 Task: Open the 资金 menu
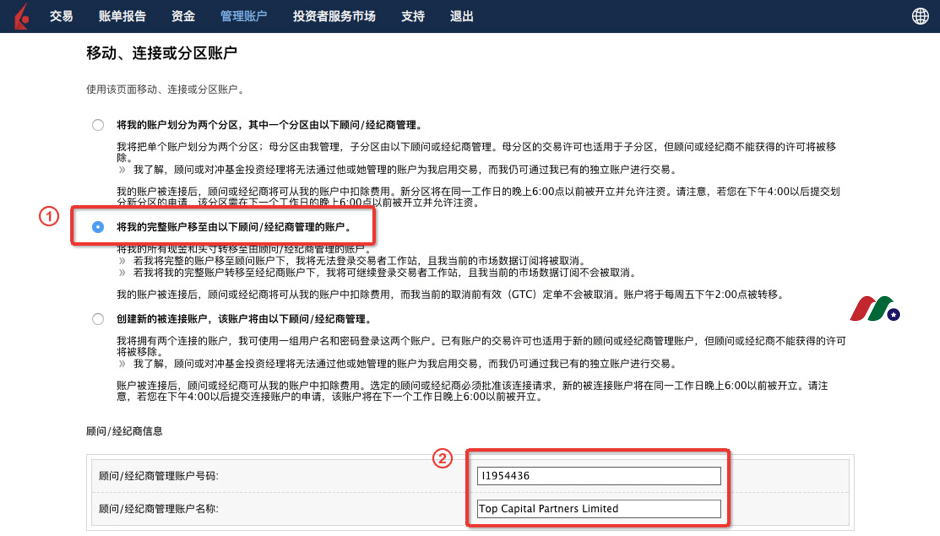(183, 16)
